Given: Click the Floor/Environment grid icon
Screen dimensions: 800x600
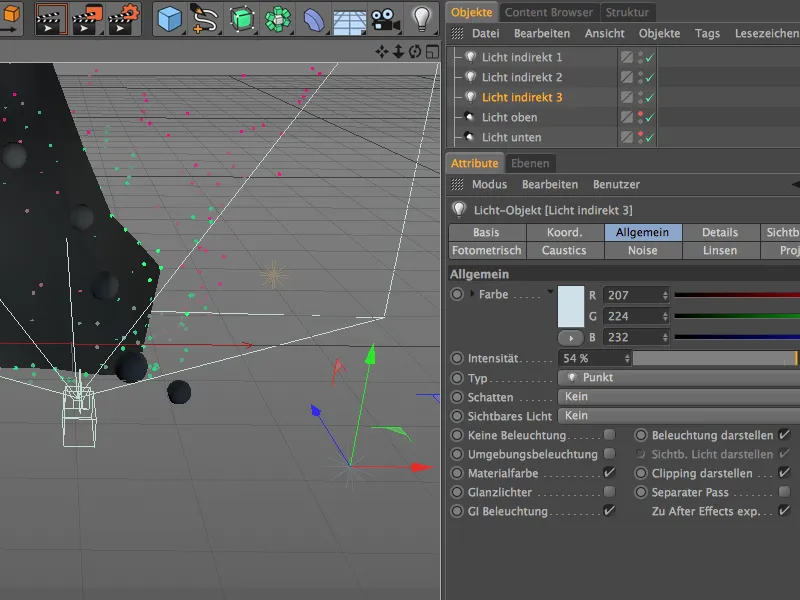Looking at the screenshot, I should tap(349, 19).
